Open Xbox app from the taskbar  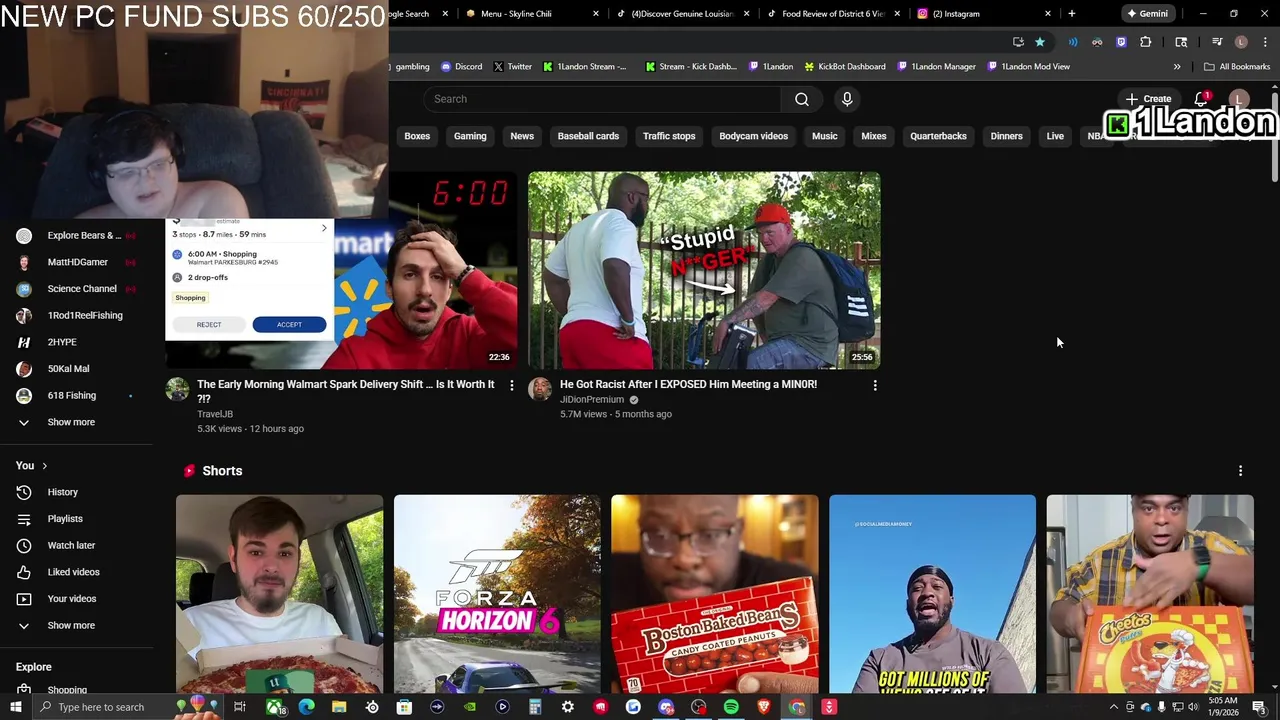[x=273, y=707]
